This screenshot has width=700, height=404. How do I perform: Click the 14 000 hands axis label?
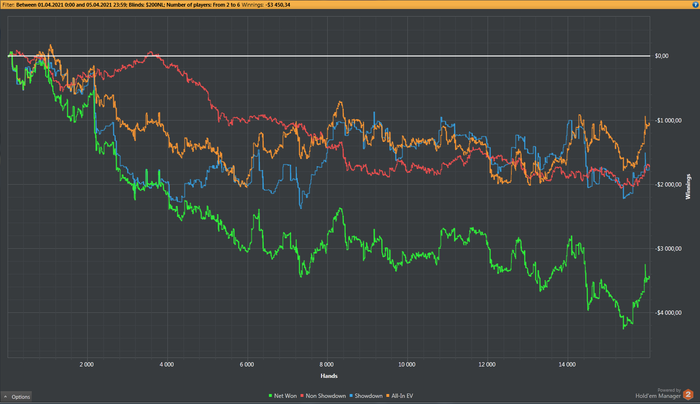567,365
